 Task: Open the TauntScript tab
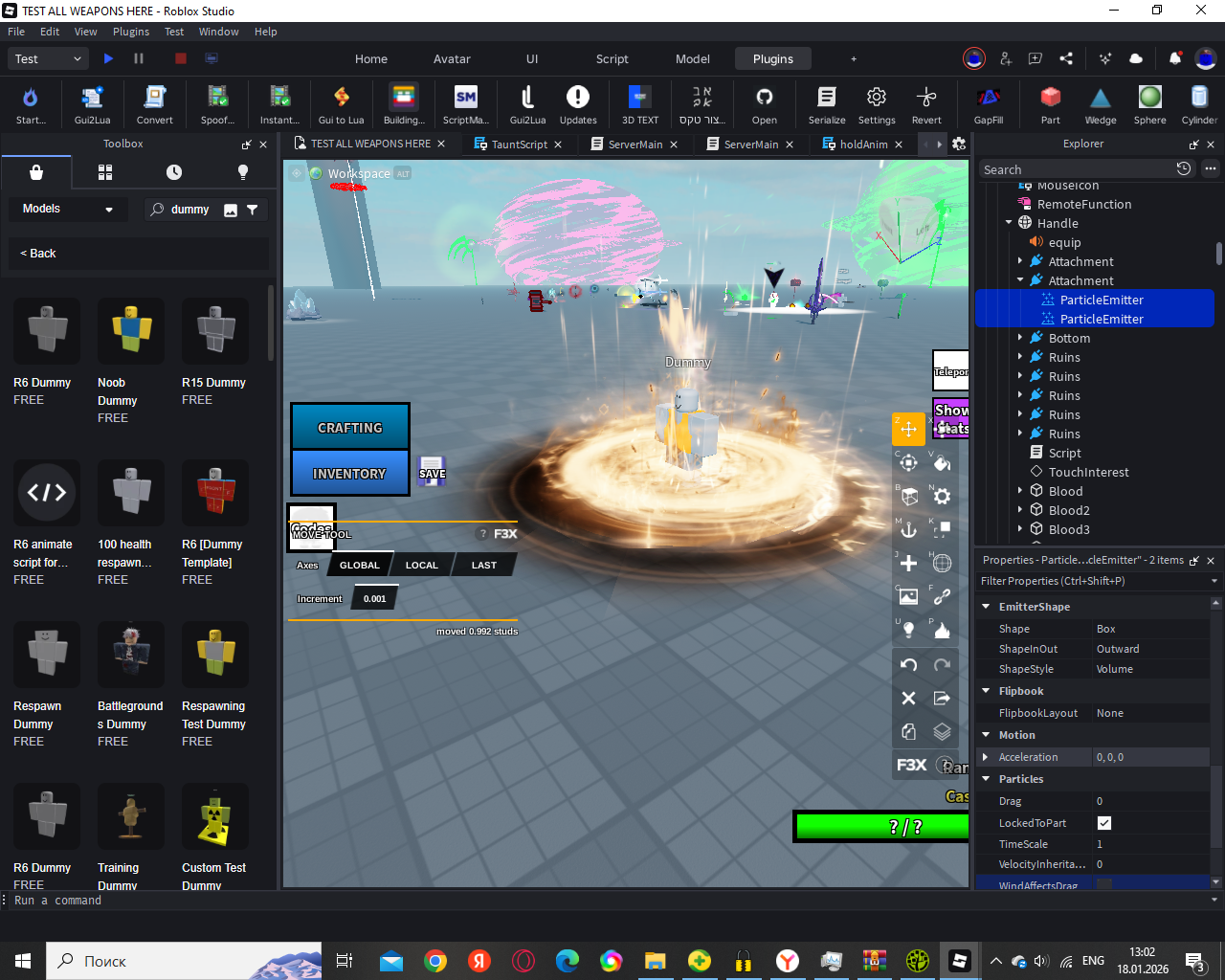[x=520, y=145]
